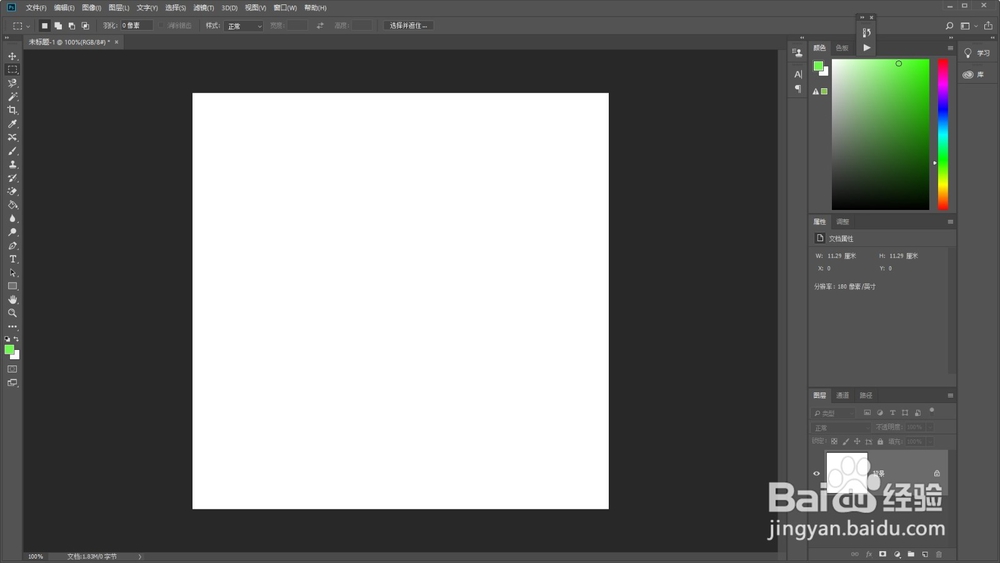Select the Eraser tool
1000x563 pixels.
[12, 191]
